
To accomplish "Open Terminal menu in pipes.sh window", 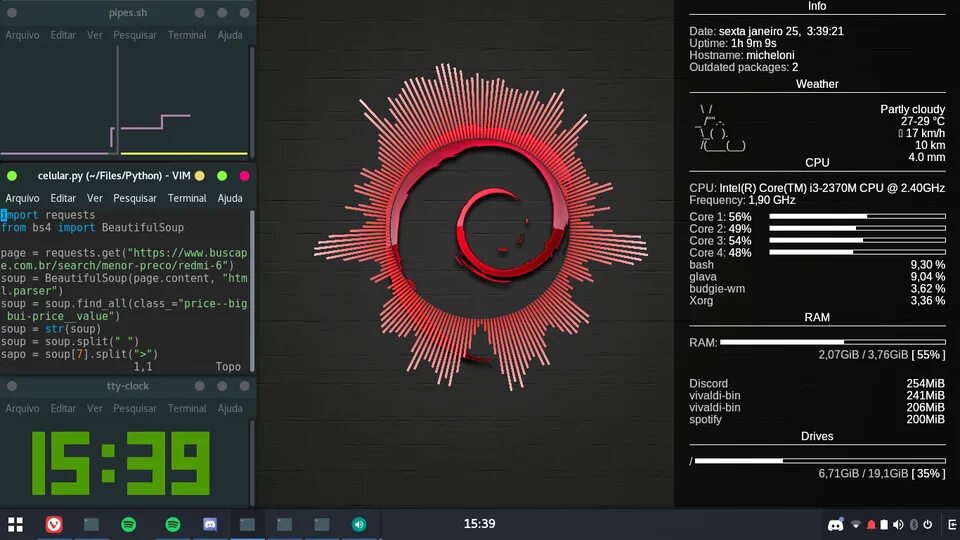I will click(187, 35).
